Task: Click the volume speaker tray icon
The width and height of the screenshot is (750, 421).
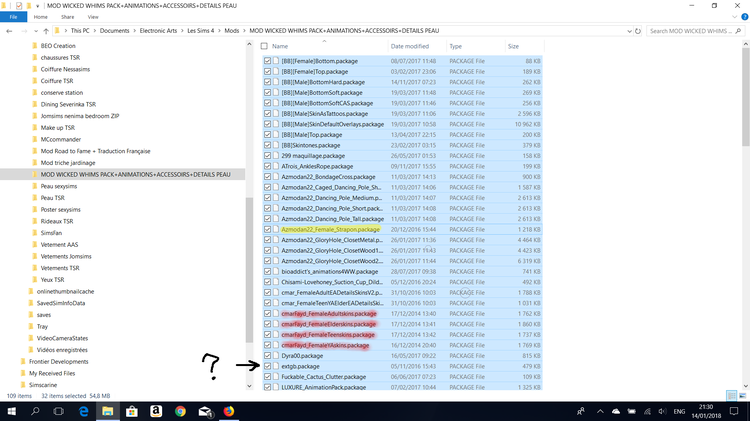Action: 662,411
